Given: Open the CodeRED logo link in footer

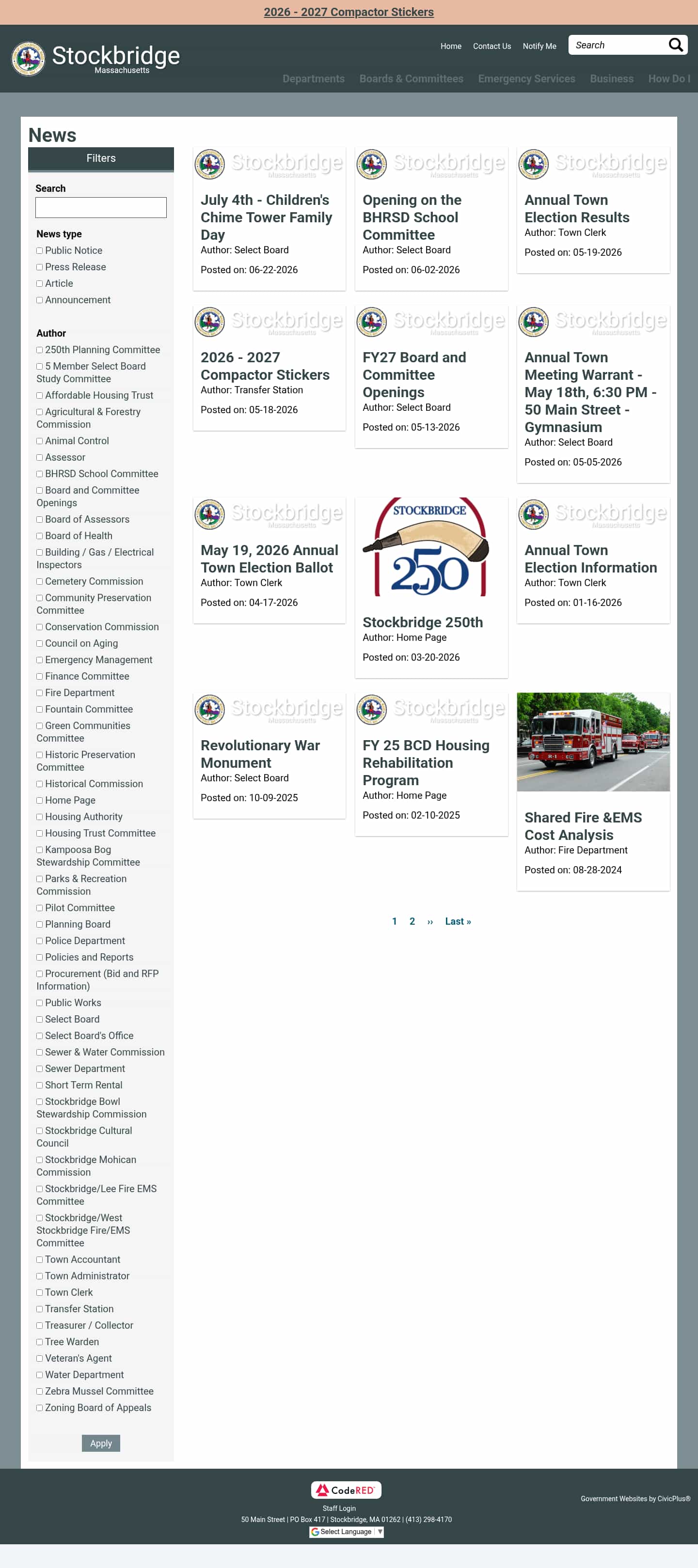Looking at the screenshot, I should tap(346, 1490).
